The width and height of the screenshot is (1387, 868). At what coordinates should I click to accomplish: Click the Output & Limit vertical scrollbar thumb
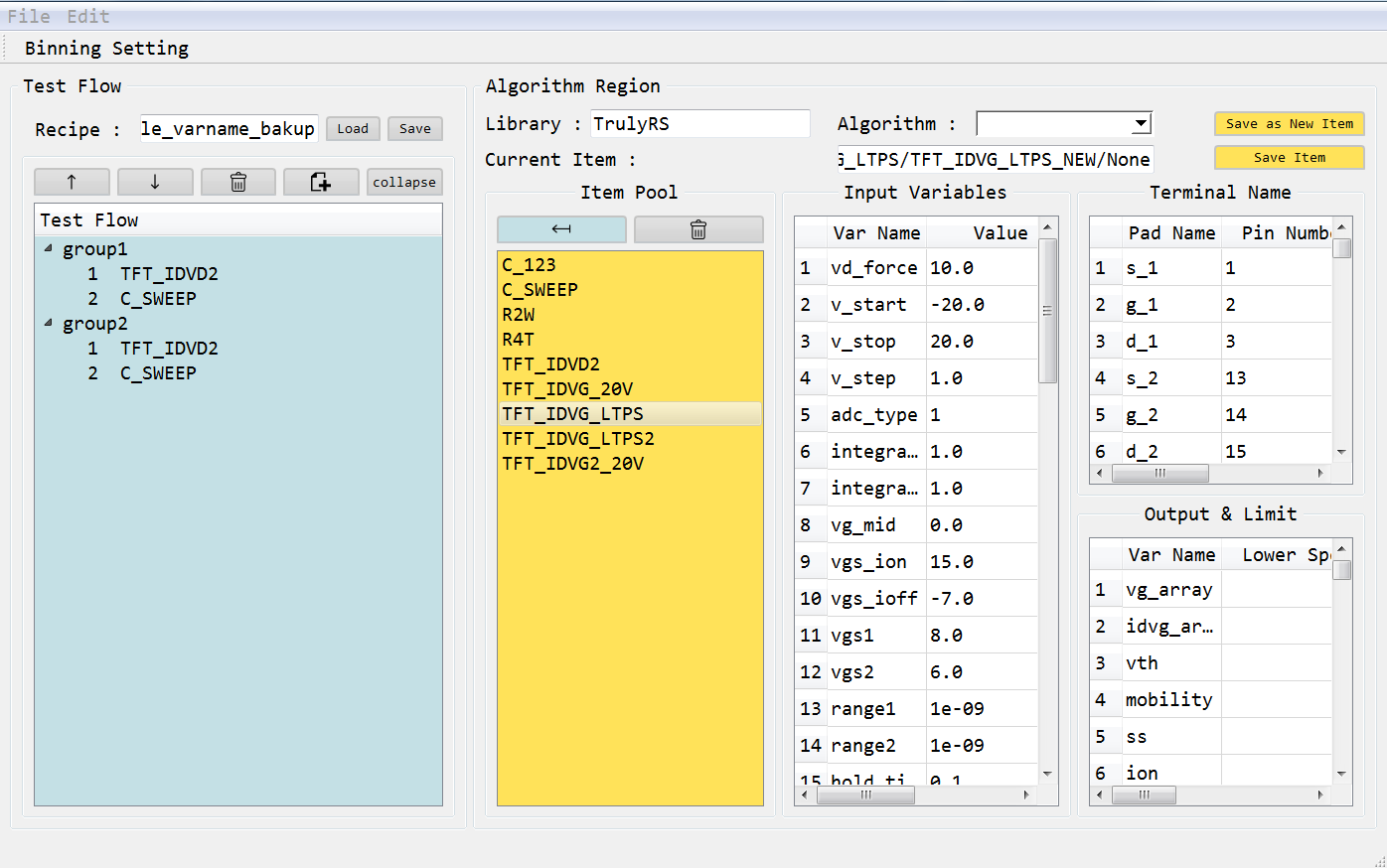1341,570
